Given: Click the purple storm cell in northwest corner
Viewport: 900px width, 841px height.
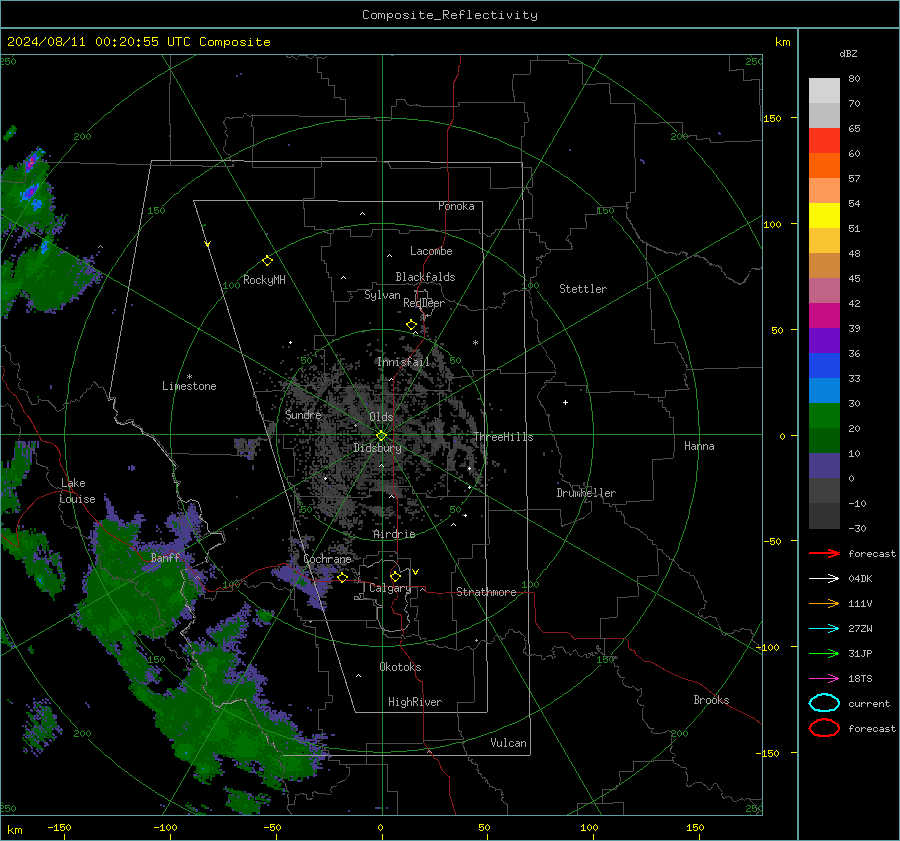Looking at the screenshot, I should coord(32,160).
